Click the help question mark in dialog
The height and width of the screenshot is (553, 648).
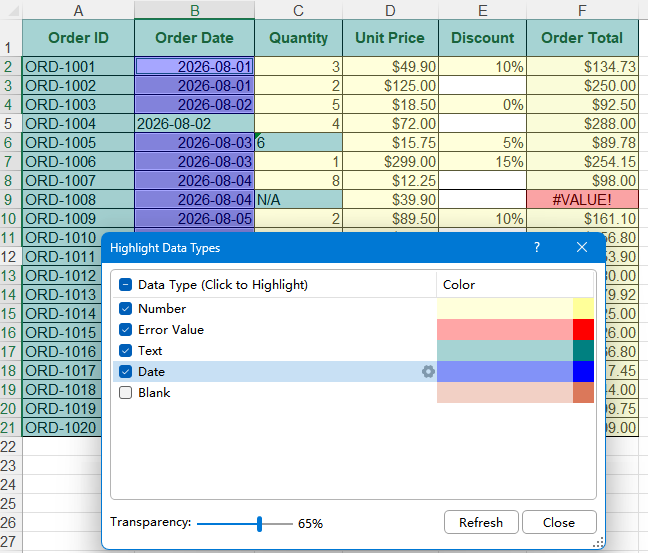pyautogui.click(x=536, y=247)
